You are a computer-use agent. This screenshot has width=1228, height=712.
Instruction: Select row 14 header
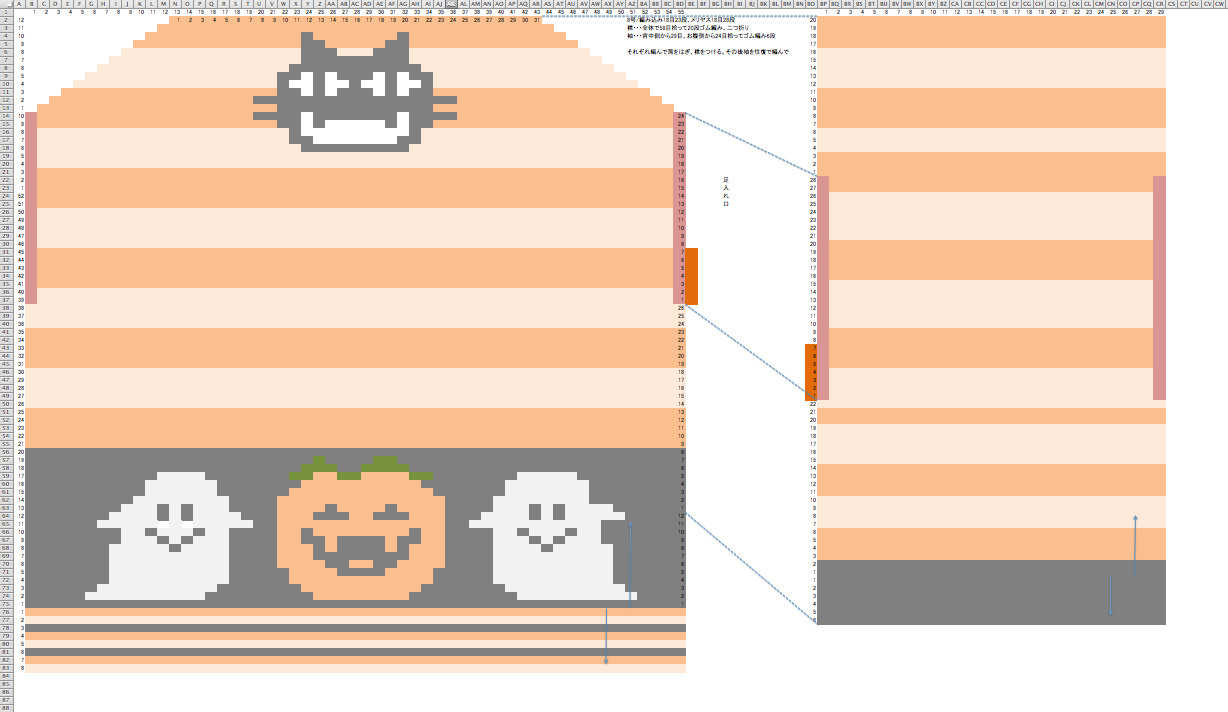[x=6, y=116]
